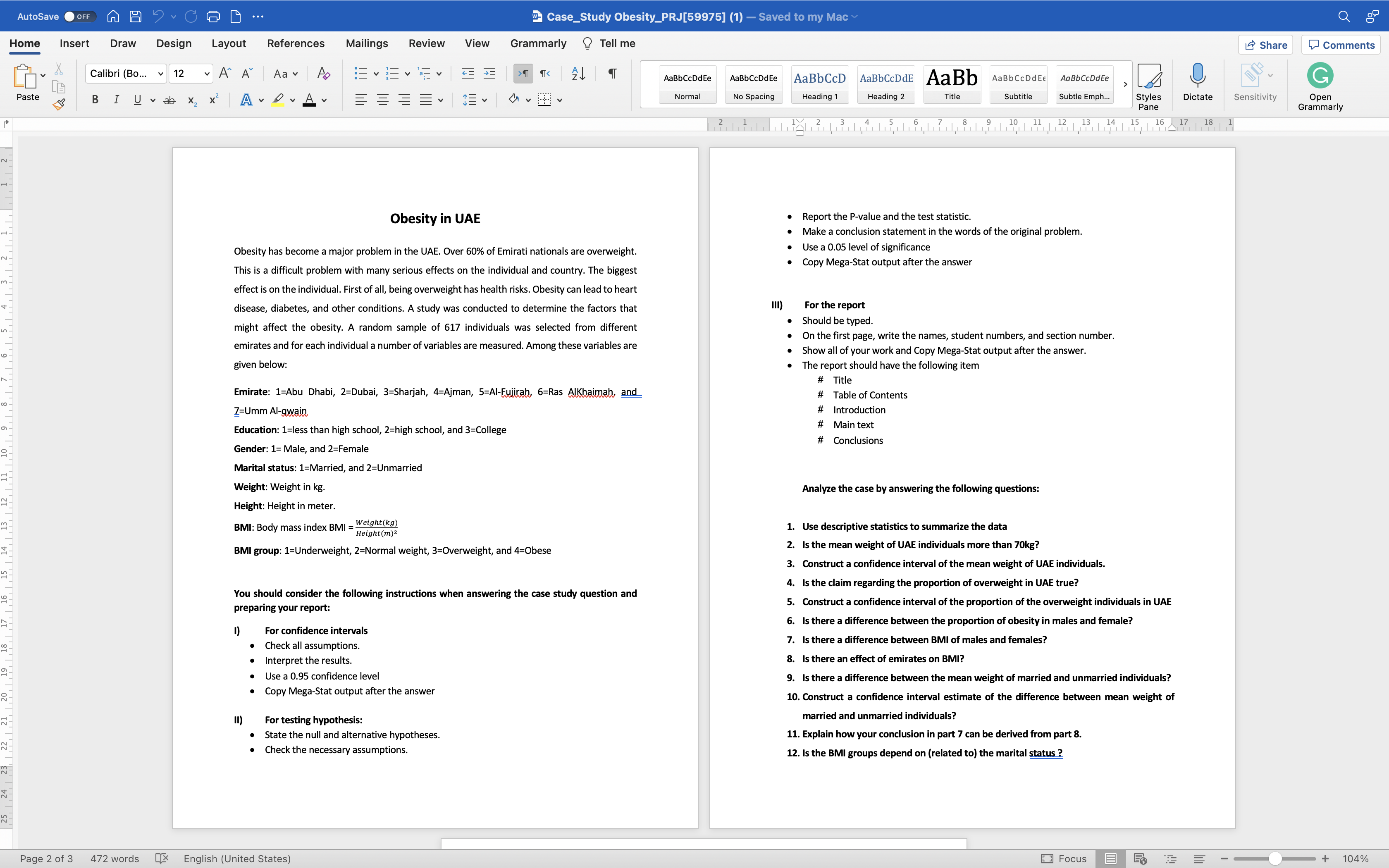
Task: Open Grammarly from the ribbon
Action: pos(1320,86)
